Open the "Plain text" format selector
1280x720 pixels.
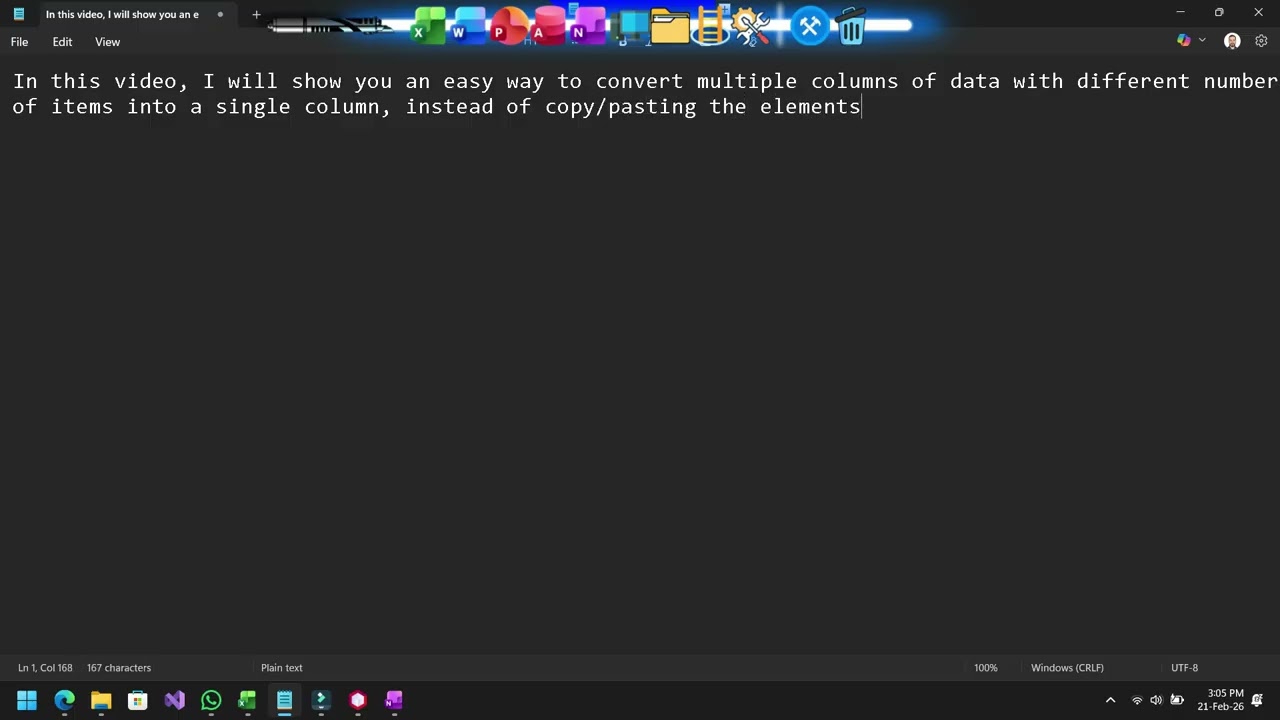281,668
